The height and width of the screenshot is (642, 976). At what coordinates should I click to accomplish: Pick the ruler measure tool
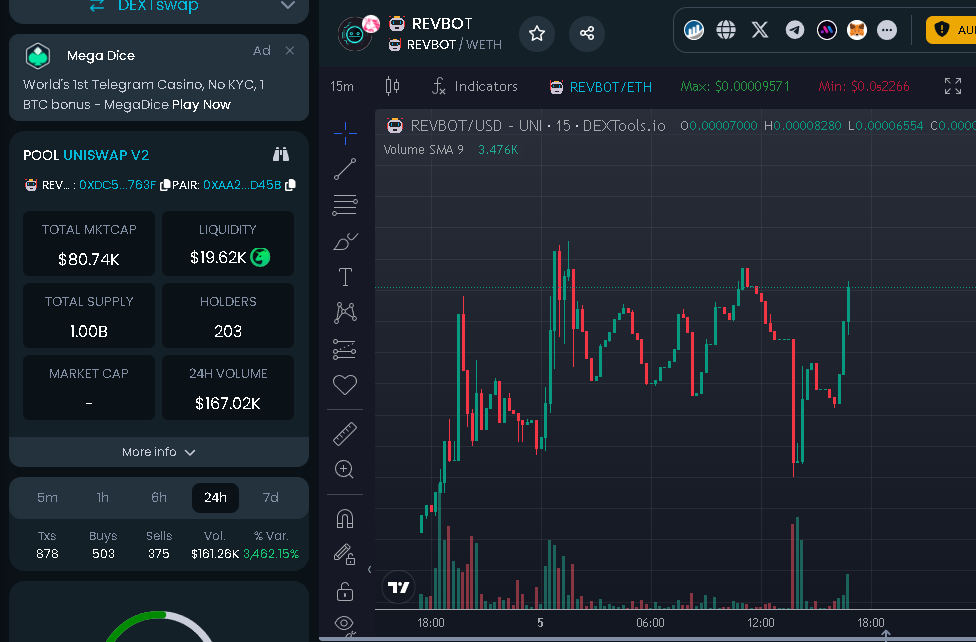point(344,433)
